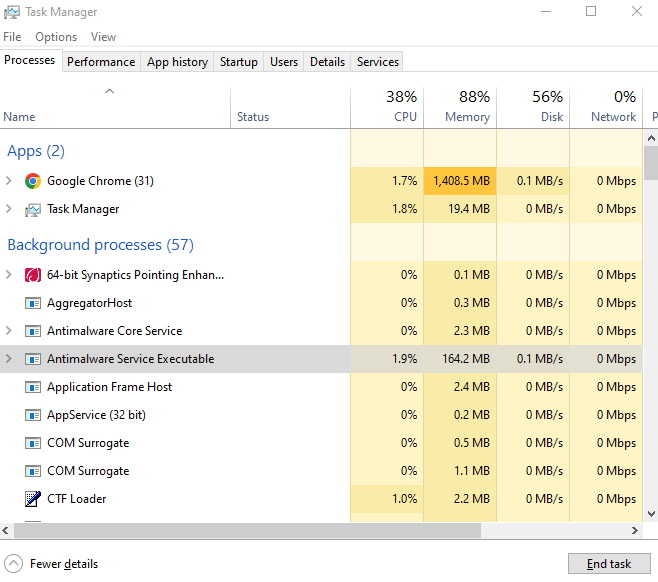Screen dimensions: 658x582
Task: Switch to the Performance tab
Action: [101, 62]
